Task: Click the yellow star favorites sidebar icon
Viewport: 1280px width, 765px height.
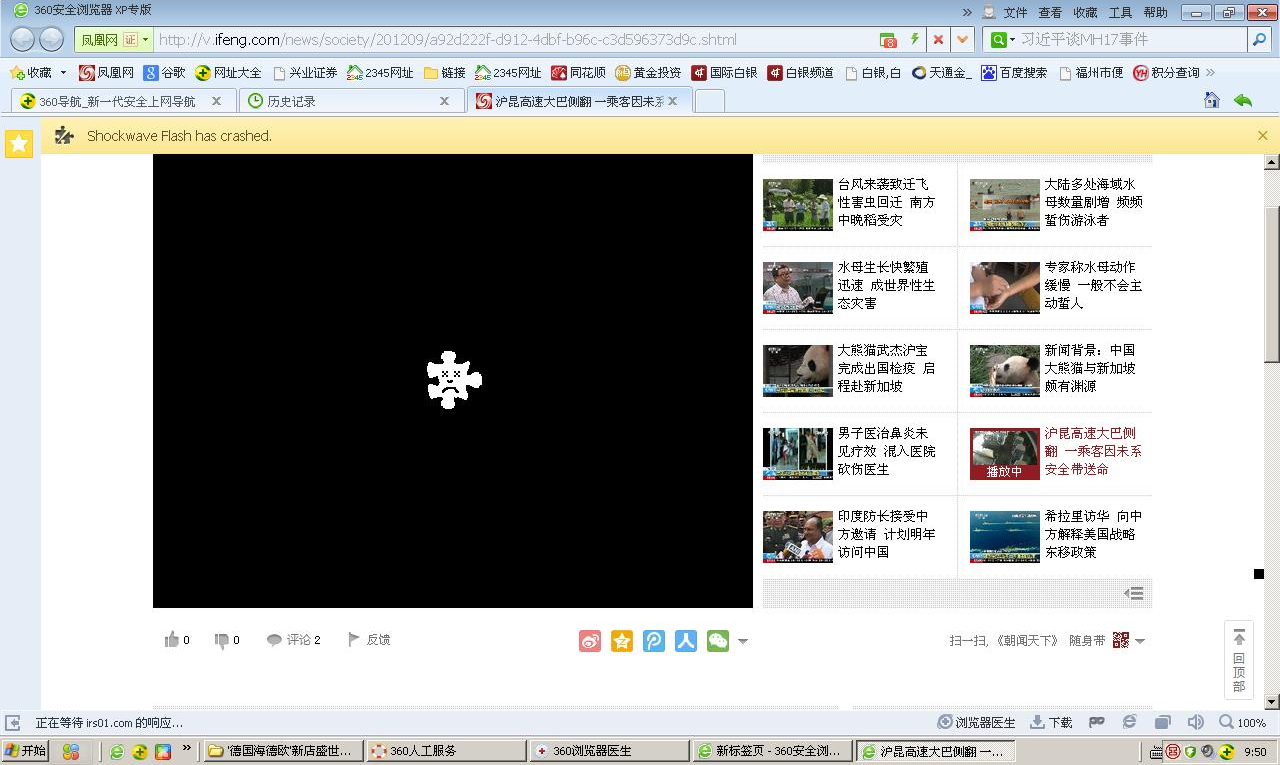Action: (x=19, y=144)
